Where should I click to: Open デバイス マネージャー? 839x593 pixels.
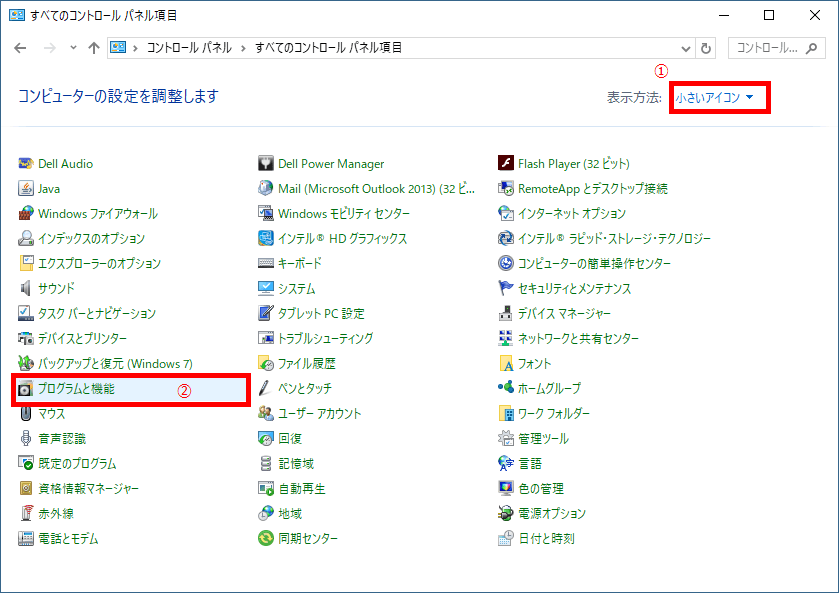point(566,313)
